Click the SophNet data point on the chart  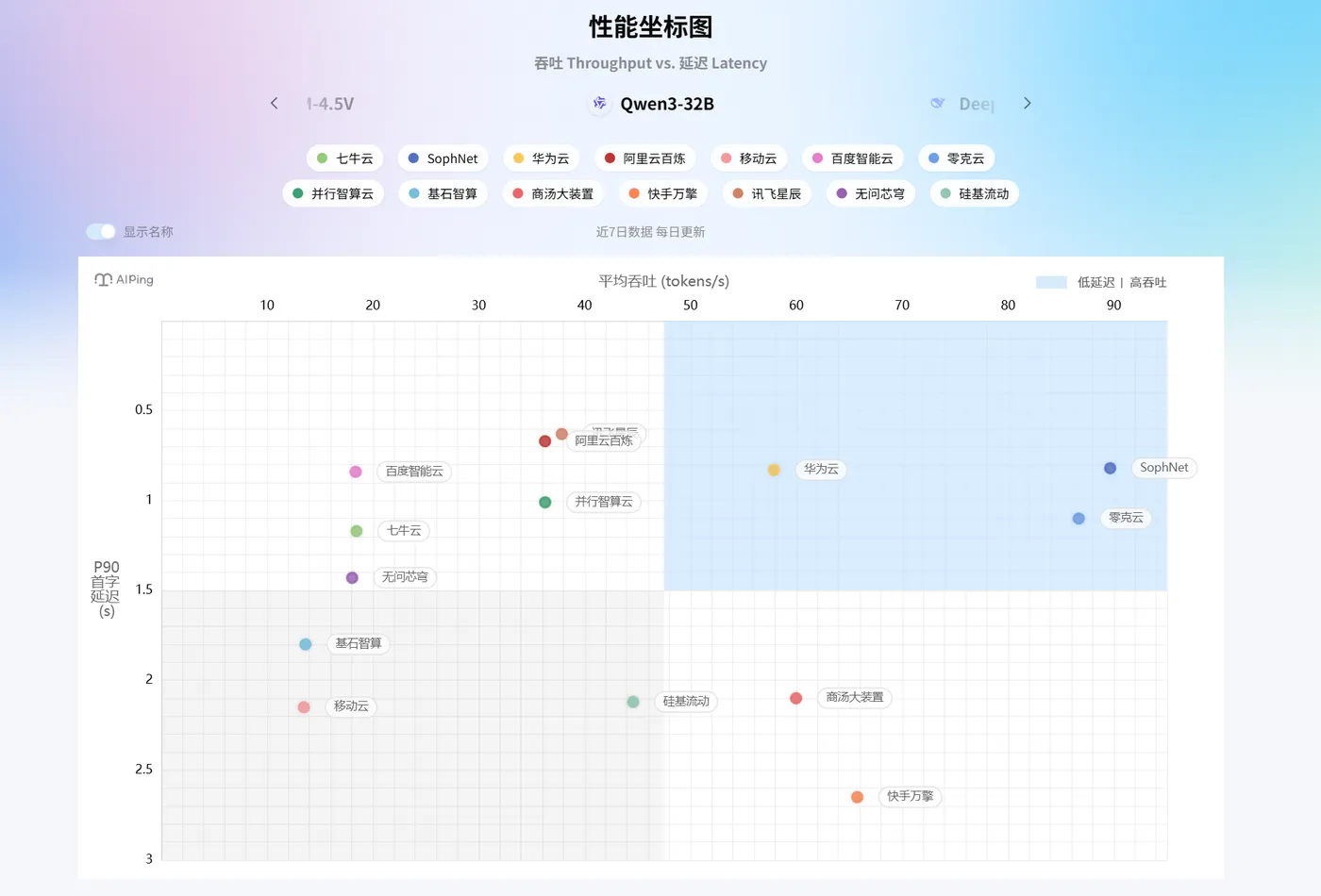[1110, 468]
